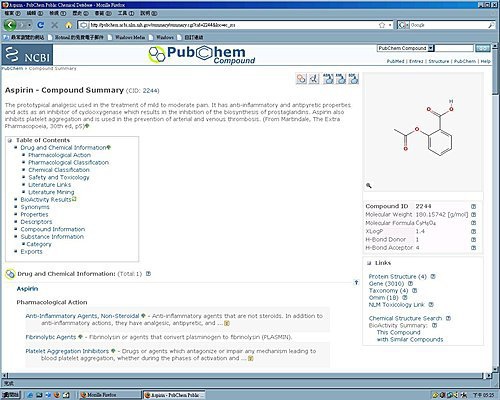Open help icon beside H-Bond Donor

473,240
